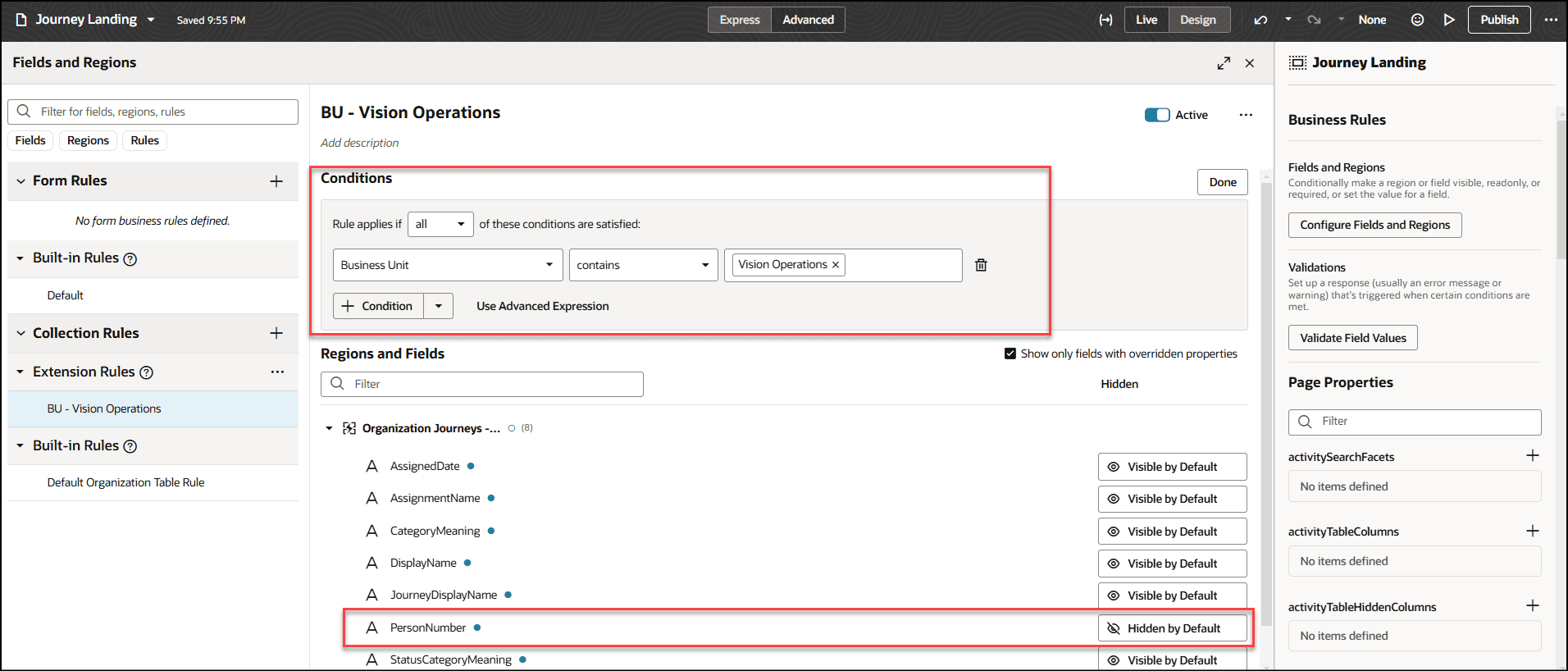Click the smiley feedback icon

(1417, 20)
